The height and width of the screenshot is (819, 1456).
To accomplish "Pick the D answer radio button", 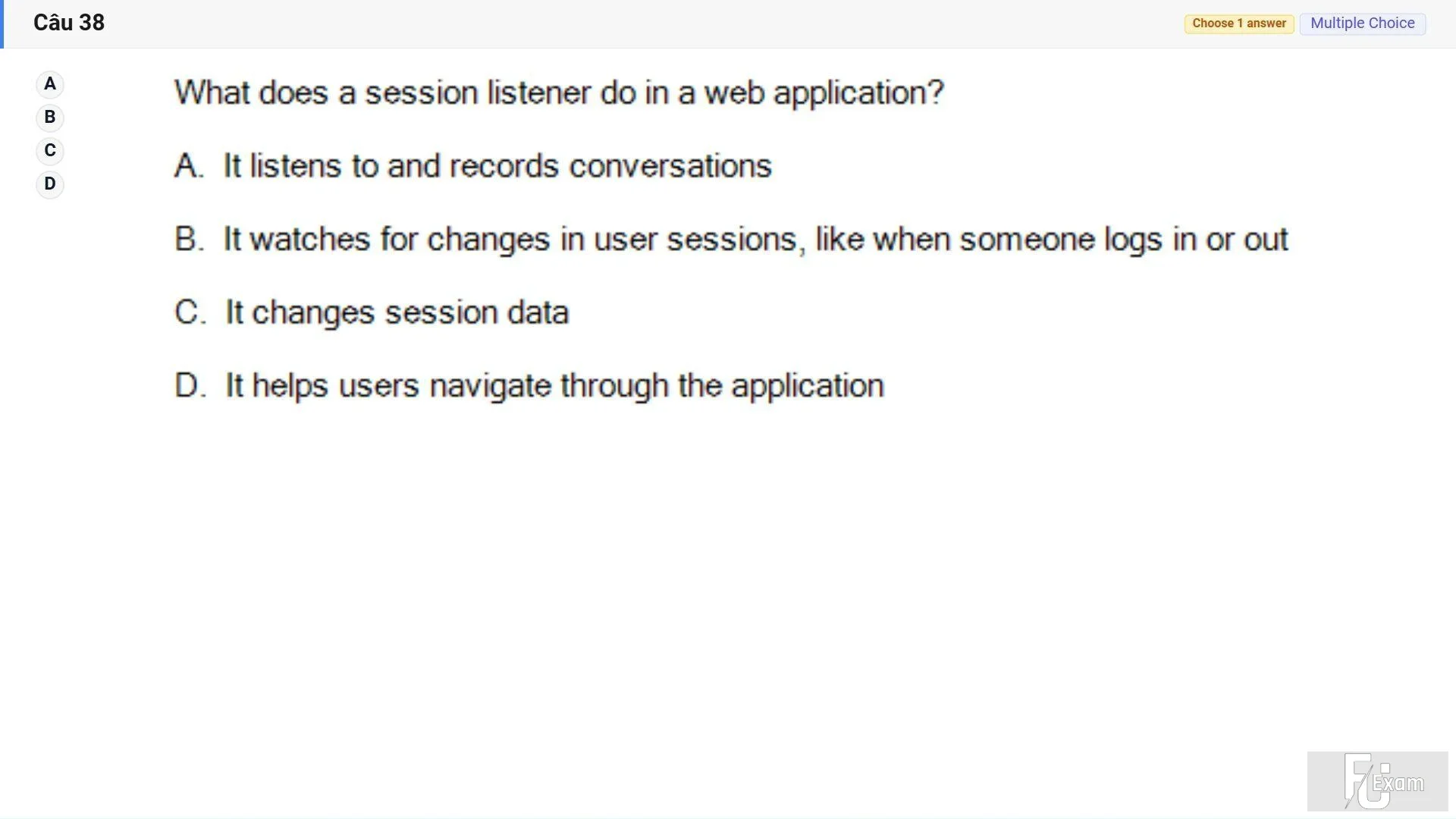I will 50,184.
